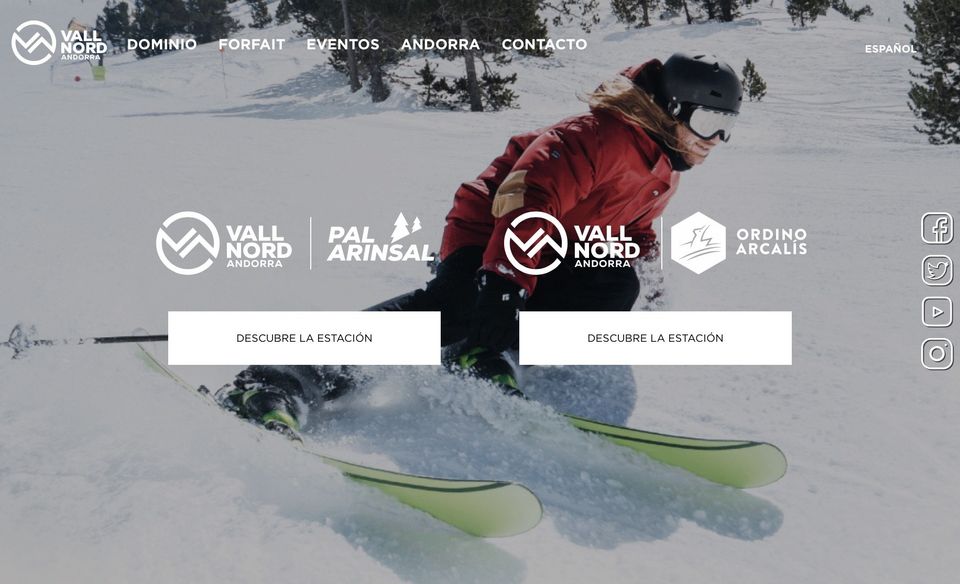This screenshot has height=584, width=960.
Task: Click the Vallnord logo in the header
Action: (x=59, y=43)
